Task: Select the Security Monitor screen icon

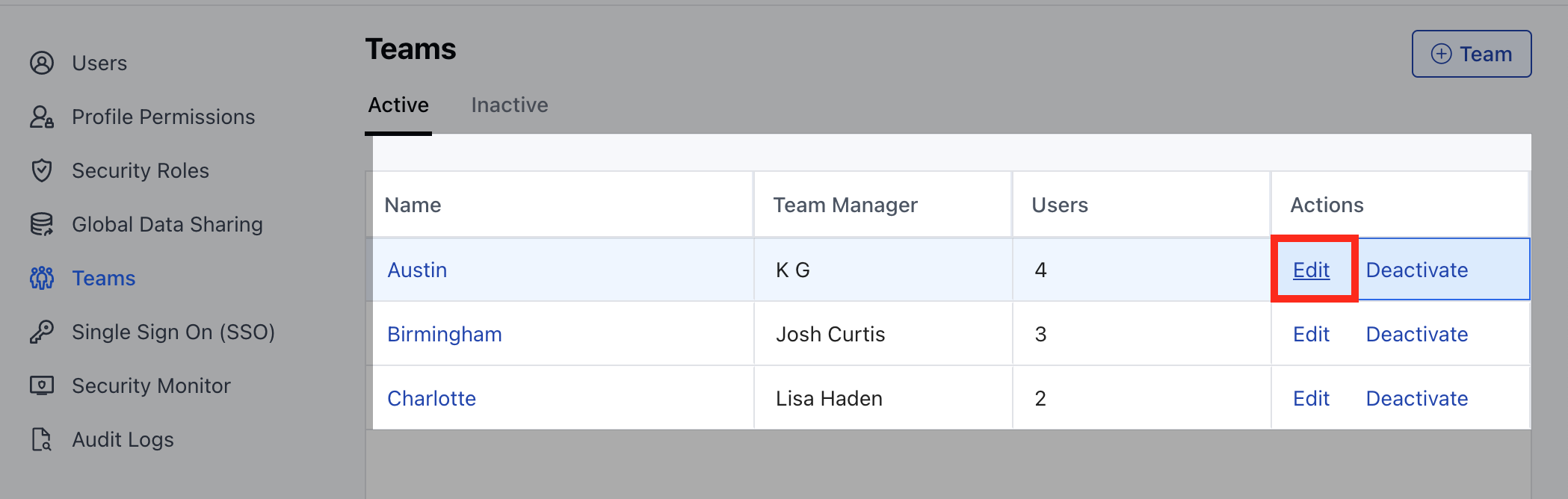Action: pos(42,385)
